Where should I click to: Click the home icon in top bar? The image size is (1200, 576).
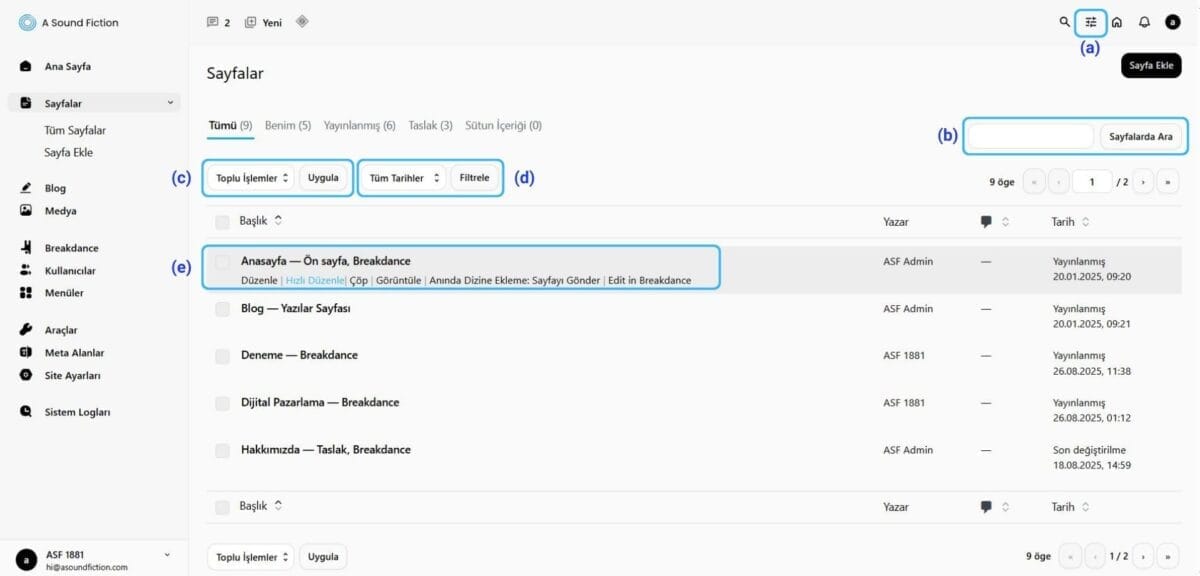pos(1117,22)
